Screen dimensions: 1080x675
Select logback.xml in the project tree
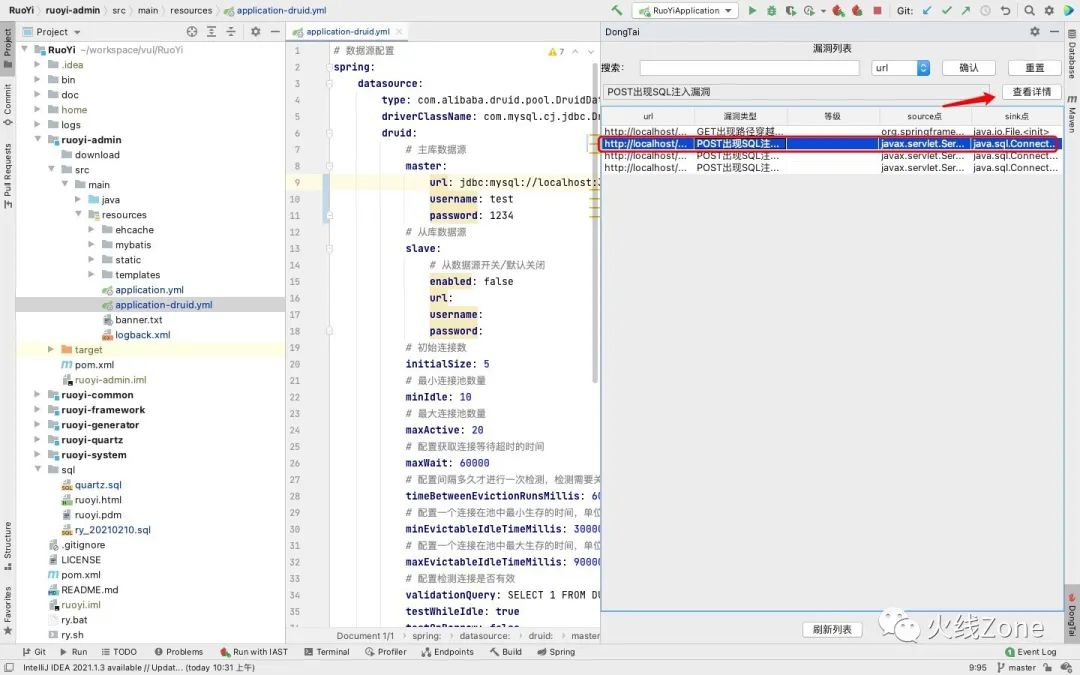[x=142, y=335]
